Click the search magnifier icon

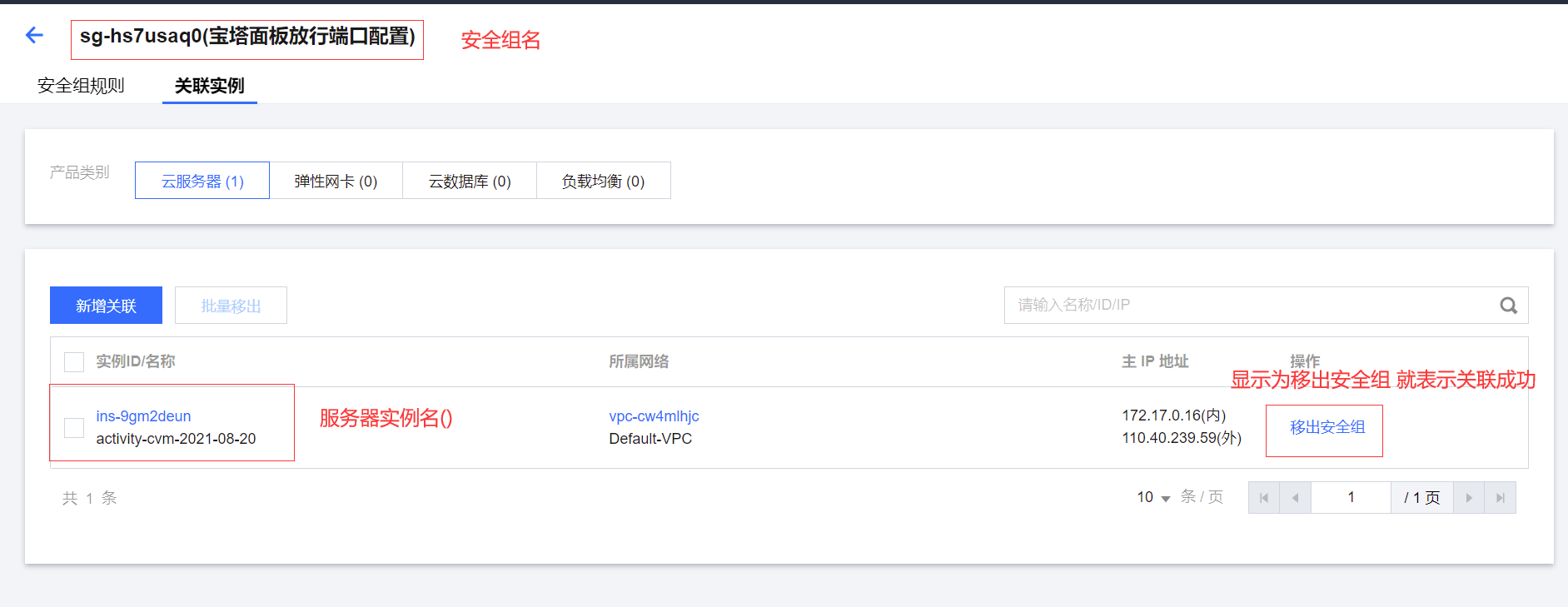click(x=1508, y=306)
